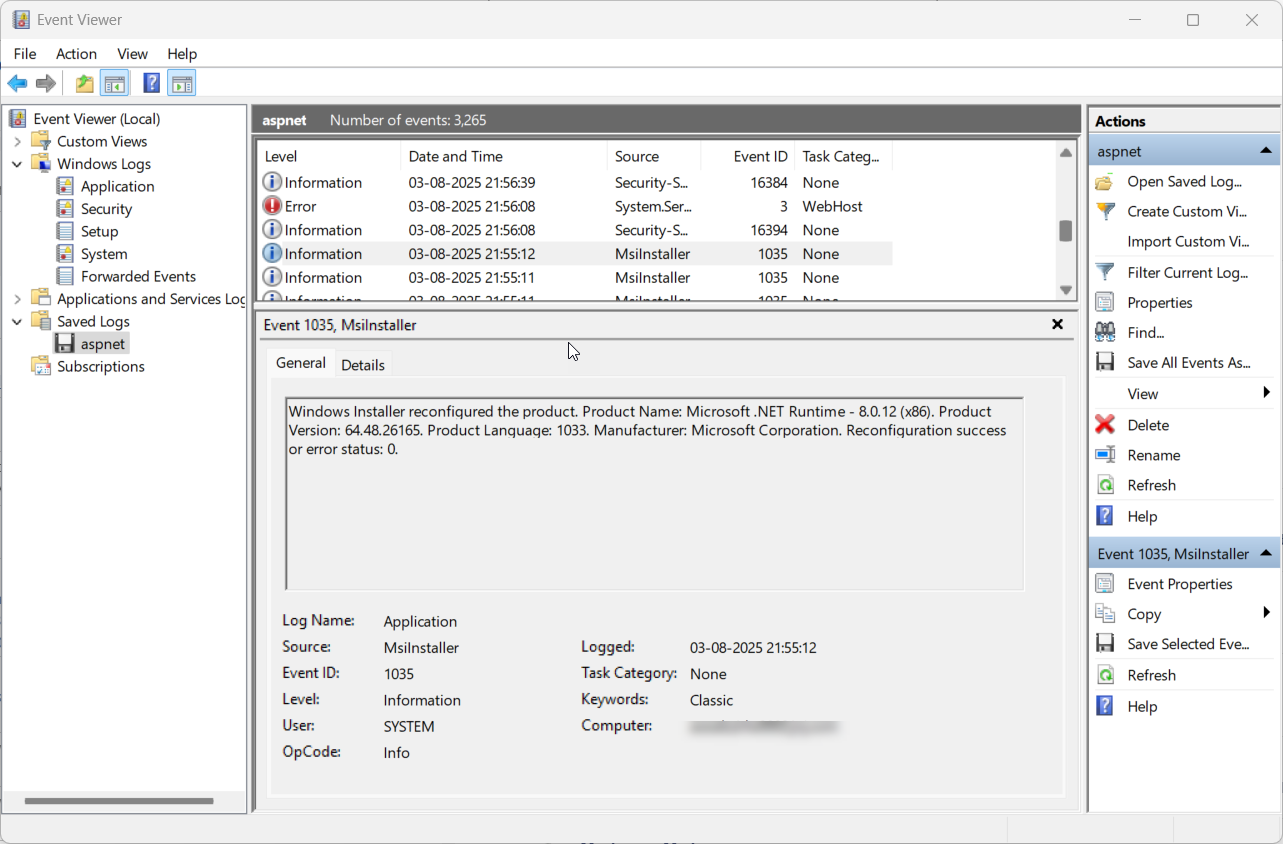The image size is (1283, 844).
Task: Click Import Custom View in Actions pane
Action: point(1188,241)
